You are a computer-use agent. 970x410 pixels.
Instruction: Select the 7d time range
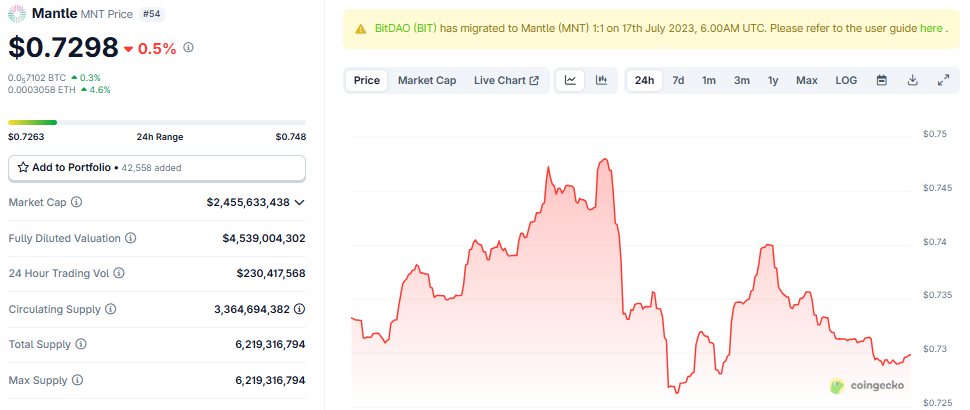[678, 80]
